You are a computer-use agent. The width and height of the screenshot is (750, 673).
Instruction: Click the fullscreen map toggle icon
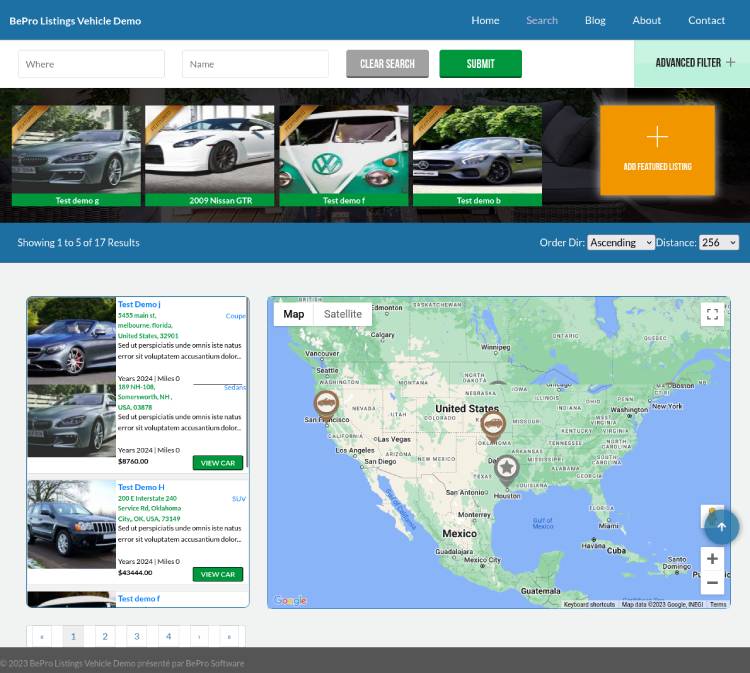[712, 314]
